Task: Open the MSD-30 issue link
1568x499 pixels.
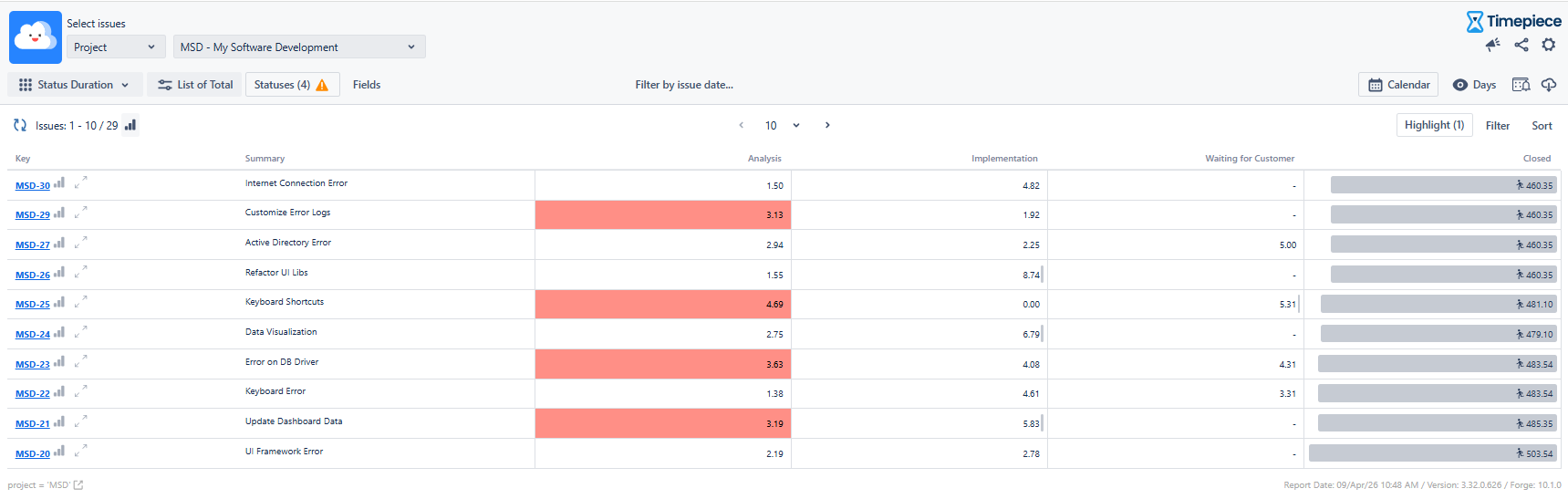Action: [33, 186]
